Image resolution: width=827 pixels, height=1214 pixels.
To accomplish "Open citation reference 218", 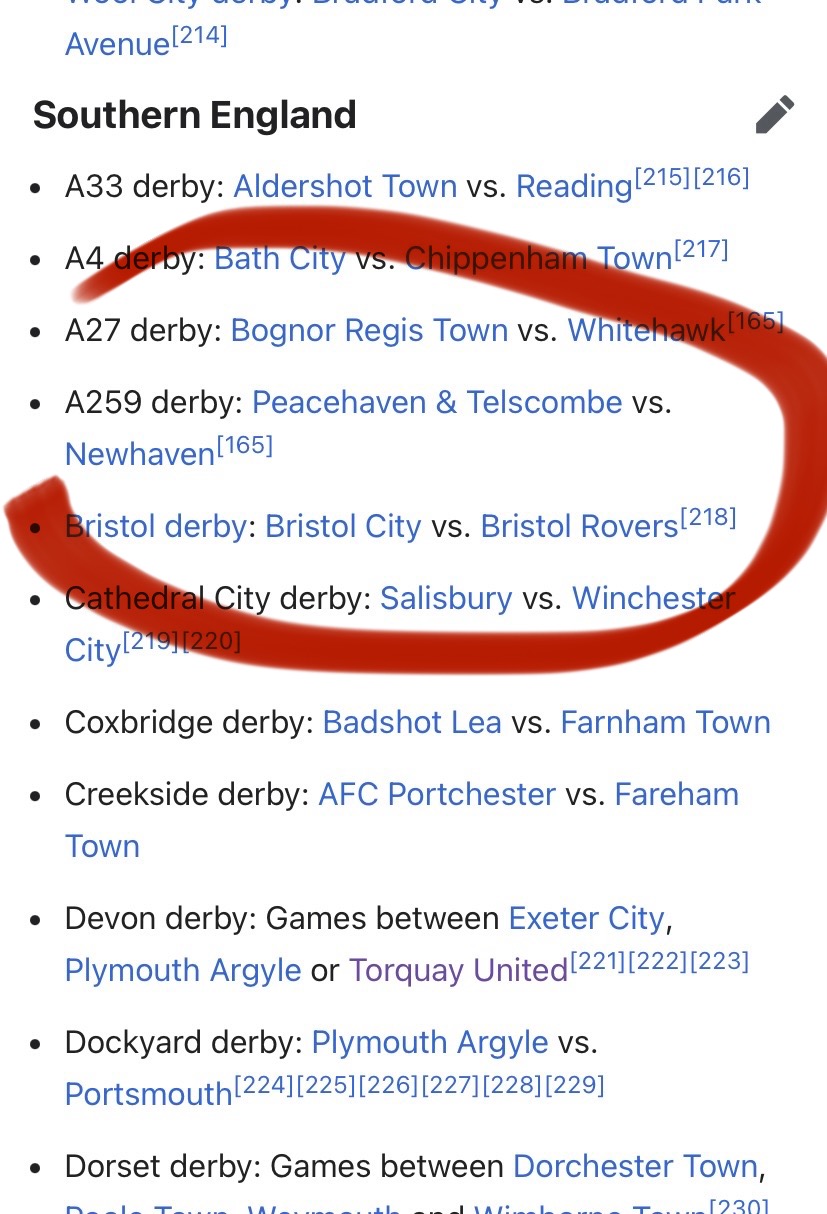I will click(x=708, y=518).
